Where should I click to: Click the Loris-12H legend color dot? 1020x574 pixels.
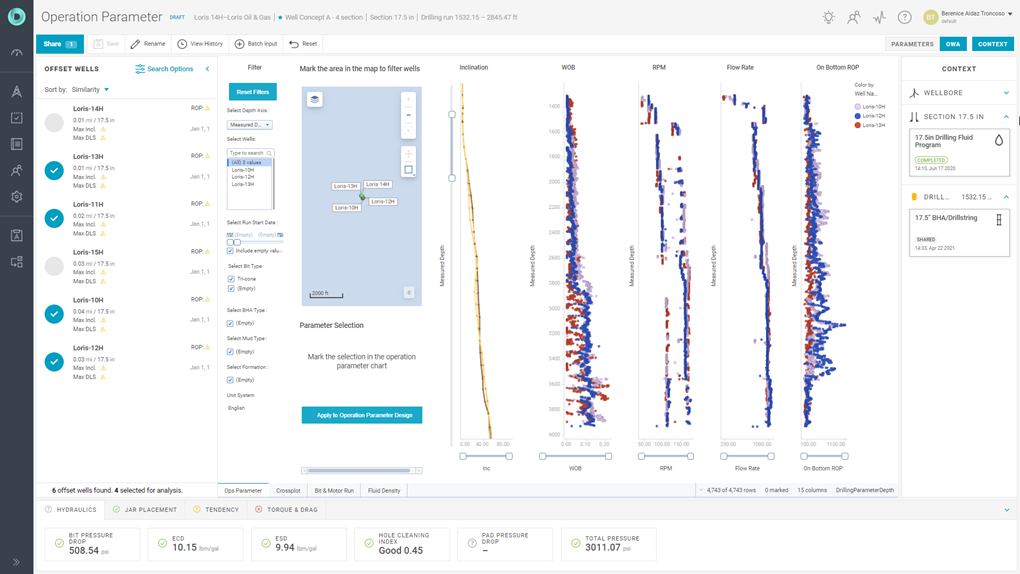click(857, 116)
